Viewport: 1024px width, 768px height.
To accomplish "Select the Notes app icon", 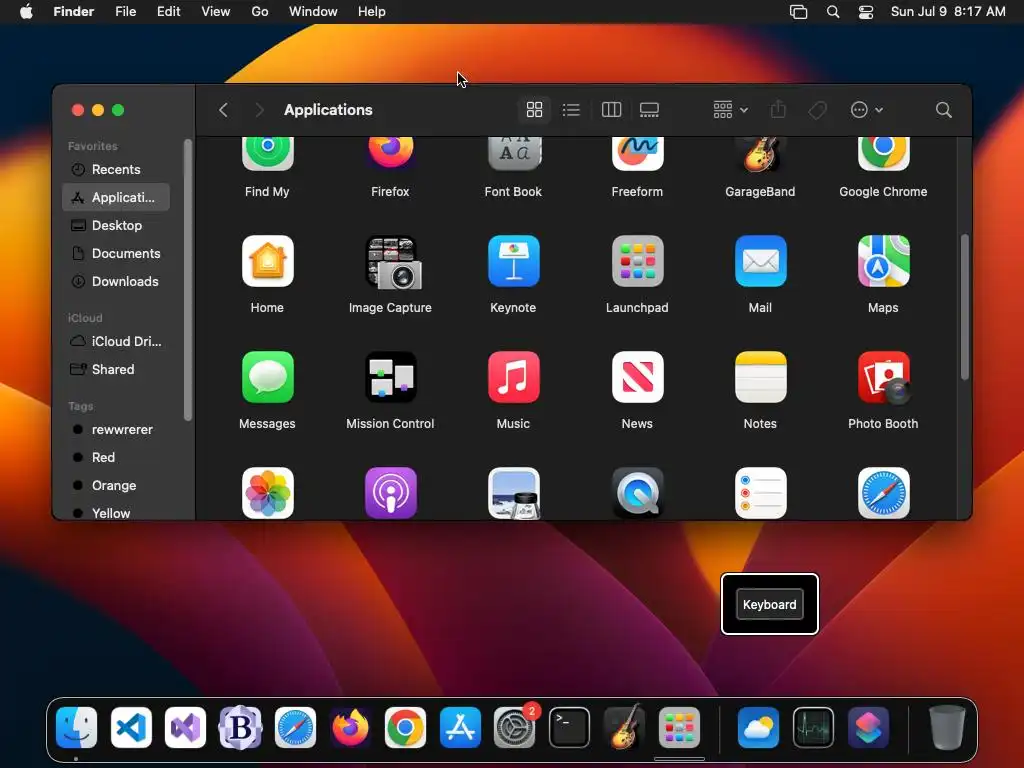I will (760, 377).
